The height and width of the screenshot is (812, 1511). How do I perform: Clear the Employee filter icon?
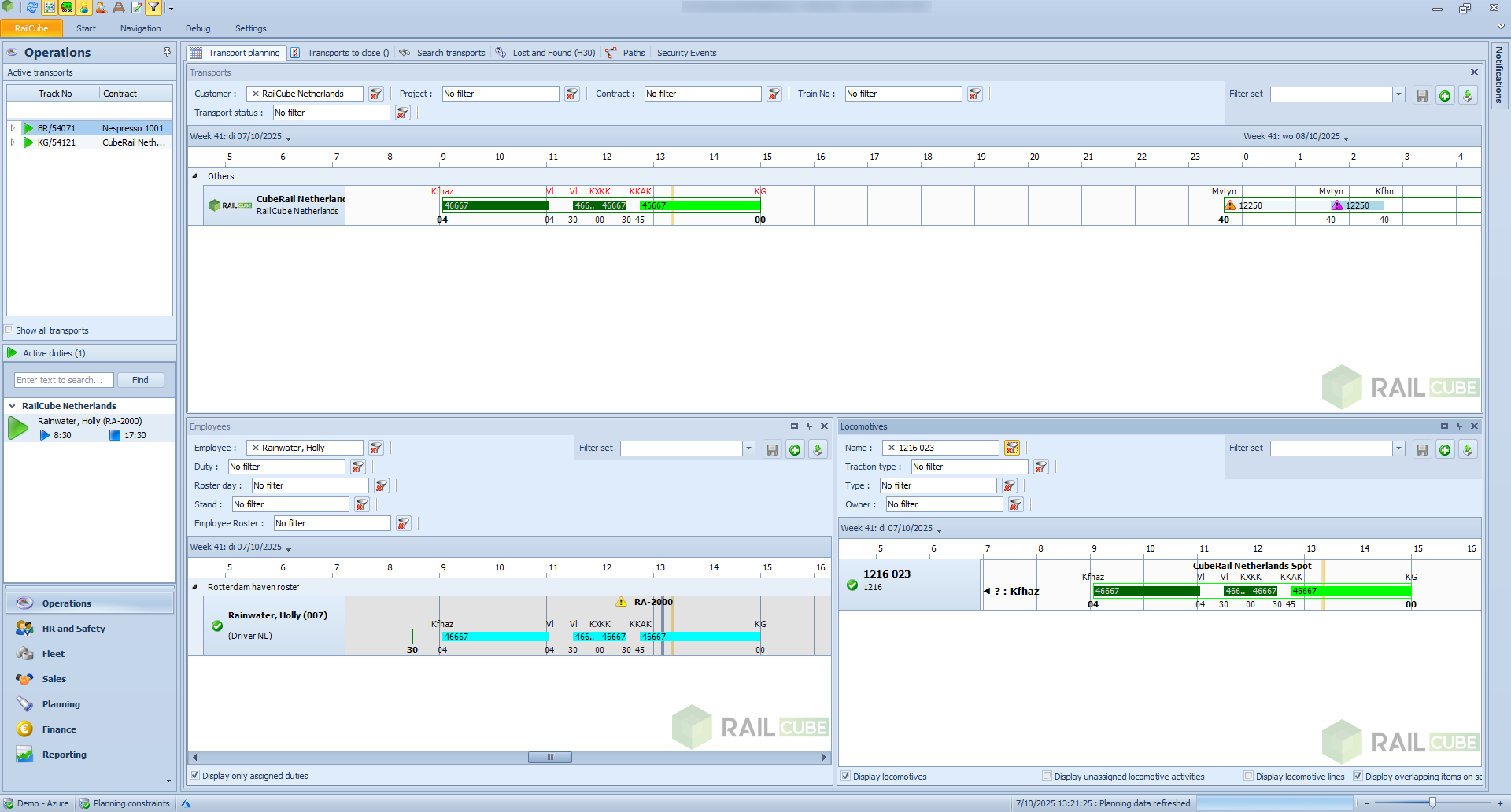(375, 448)
